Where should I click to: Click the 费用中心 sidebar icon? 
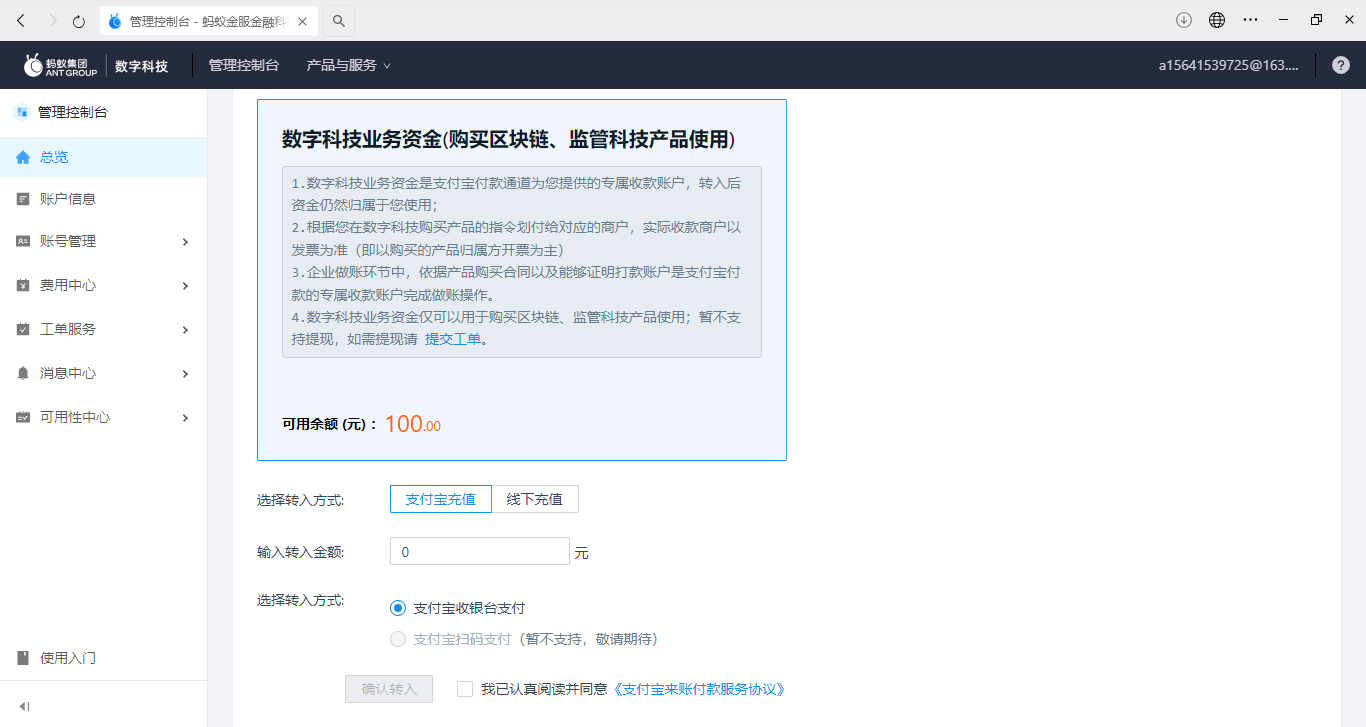click(x=23, y=285)
